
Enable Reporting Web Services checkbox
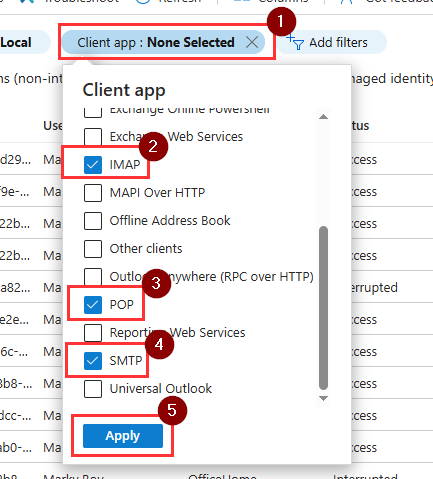tap(93, 333)
